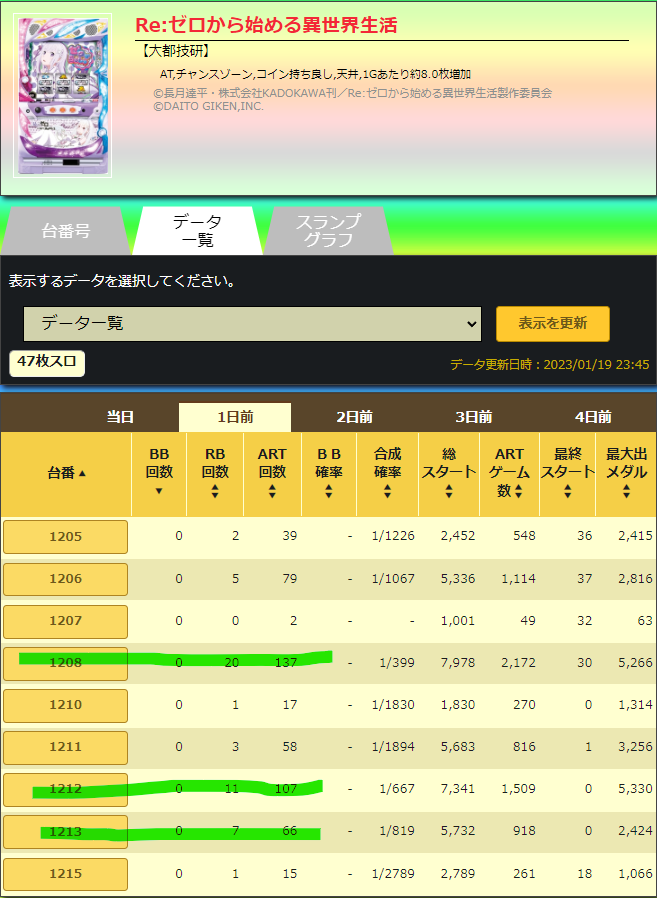Select the データ一覧 tab
The image size is (657, 898).
(198, 231)
